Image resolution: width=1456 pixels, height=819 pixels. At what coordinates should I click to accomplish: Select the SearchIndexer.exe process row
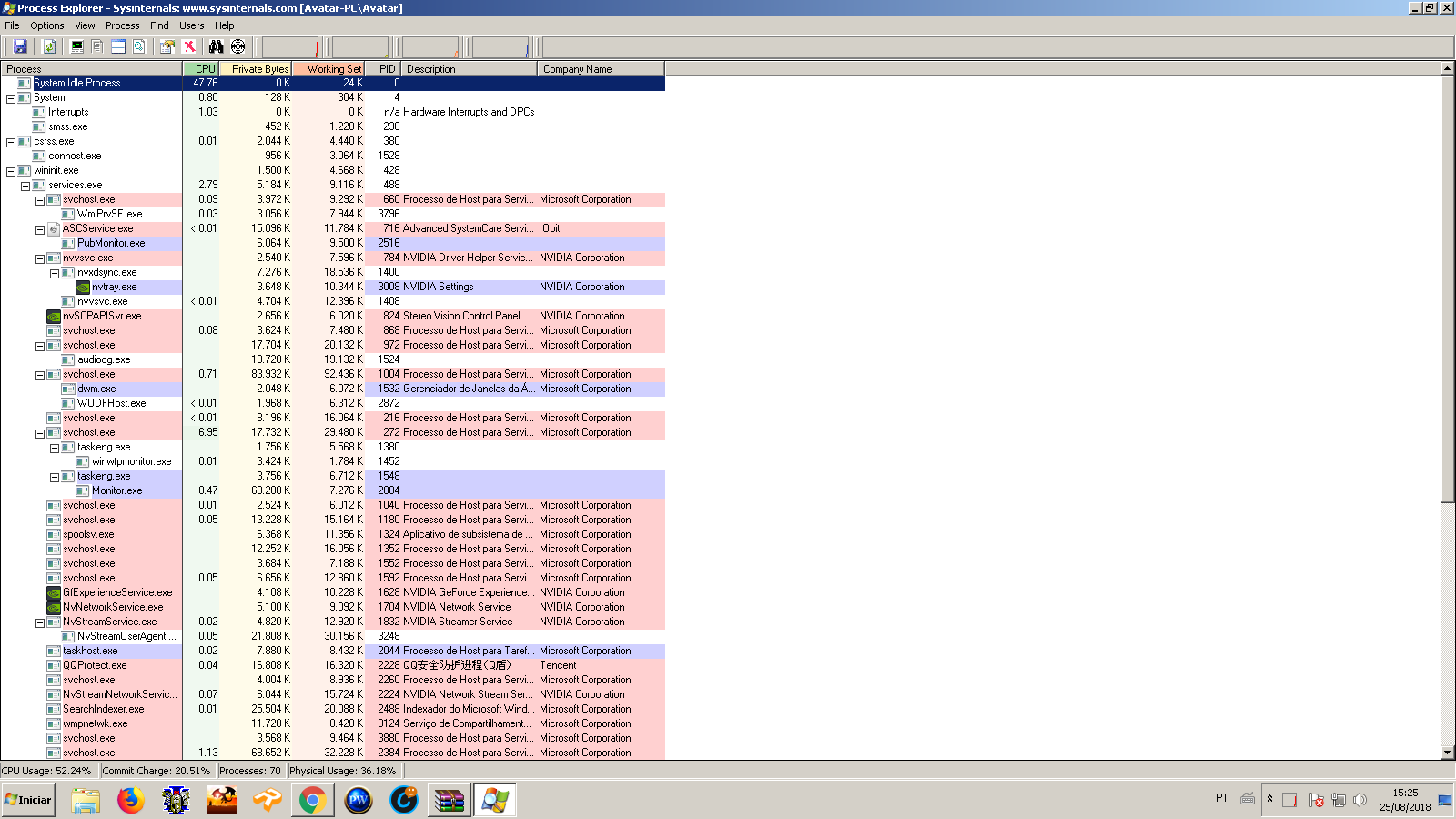(x=103, y=709)
